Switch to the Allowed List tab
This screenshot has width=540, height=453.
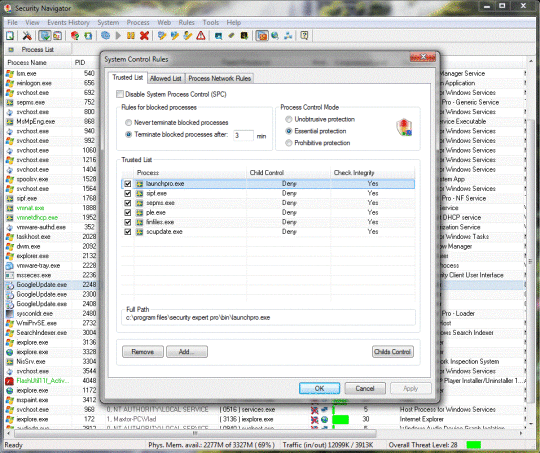pyautogui.click(x=166, y=79)
